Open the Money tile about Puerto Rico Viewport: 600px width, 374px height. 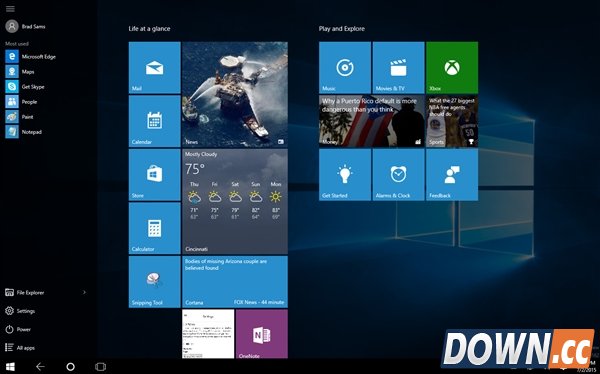372,121
